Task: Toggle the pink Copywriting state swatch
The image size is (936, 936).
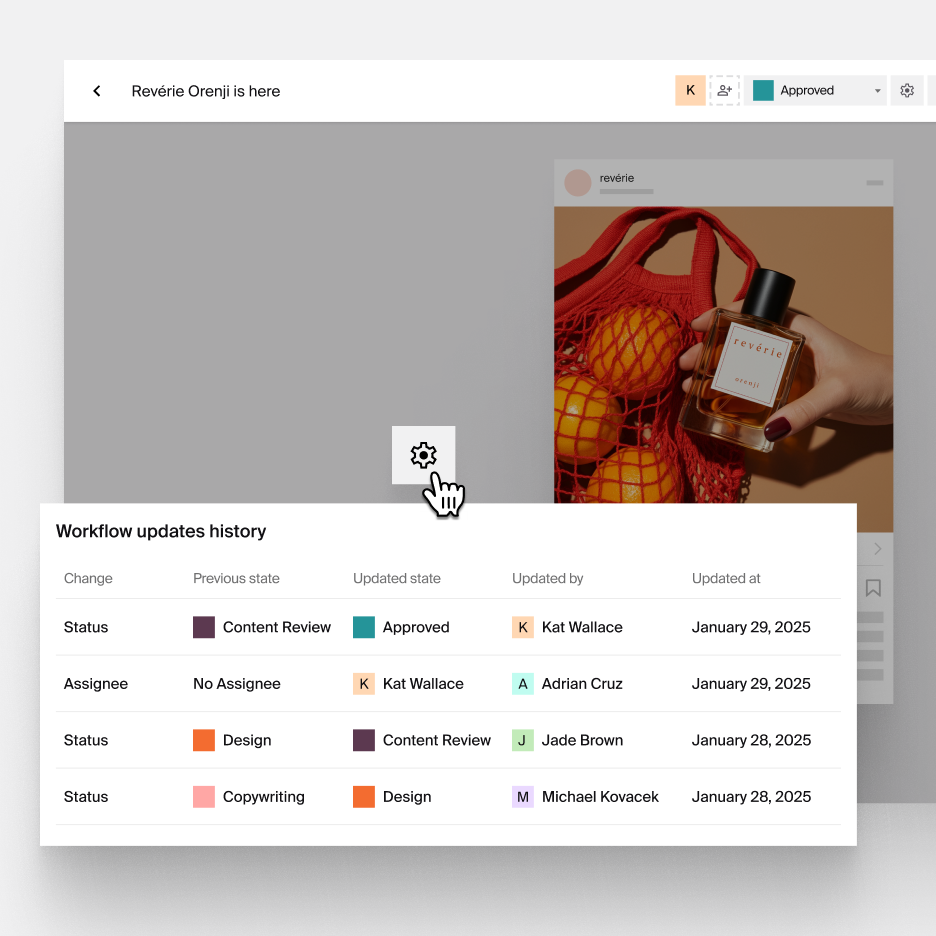Action: [x=203, y=796]
